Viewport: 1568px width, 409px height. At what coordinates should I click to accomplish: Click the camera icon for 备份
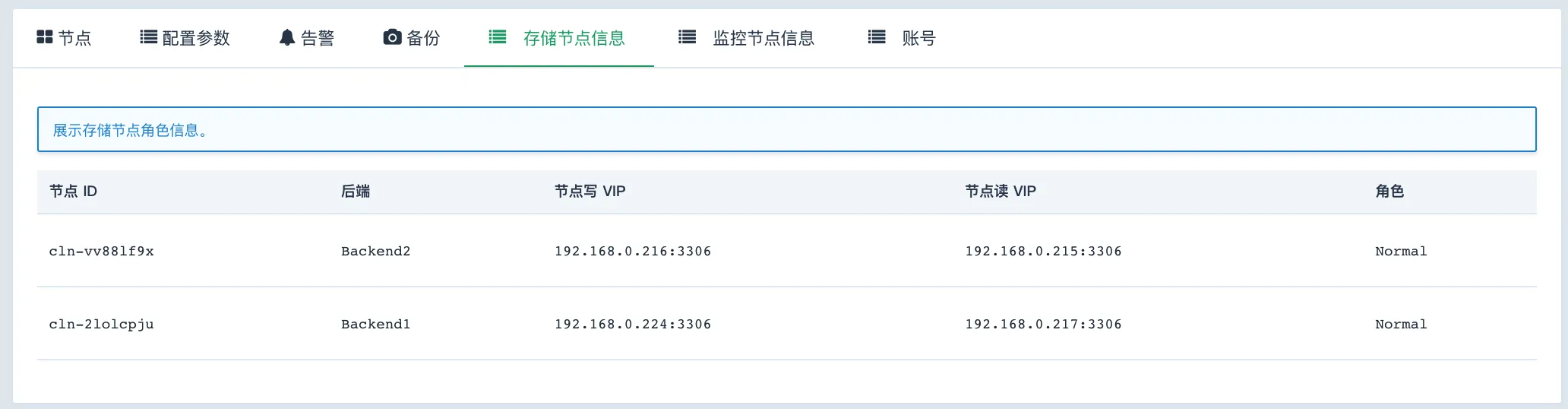click(392, 37)
